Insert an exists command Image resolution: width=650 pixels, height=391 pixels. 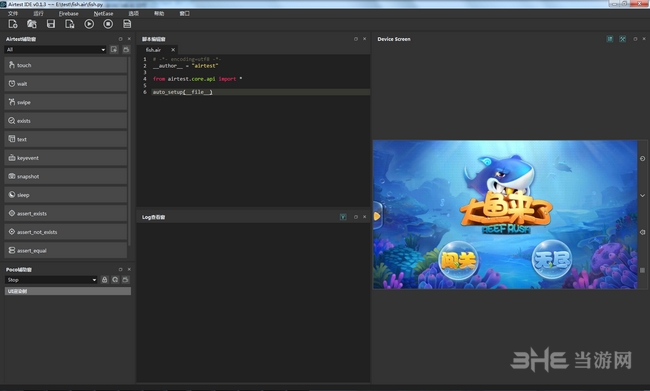[65, 121]
